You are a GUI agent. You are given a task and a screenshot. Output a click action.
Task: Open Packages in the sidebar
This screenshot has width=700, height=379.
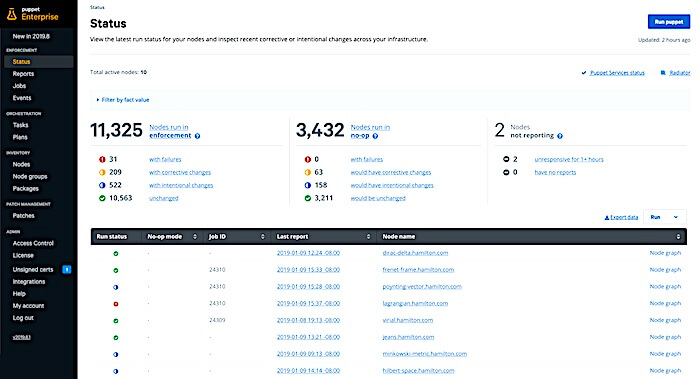25,188
